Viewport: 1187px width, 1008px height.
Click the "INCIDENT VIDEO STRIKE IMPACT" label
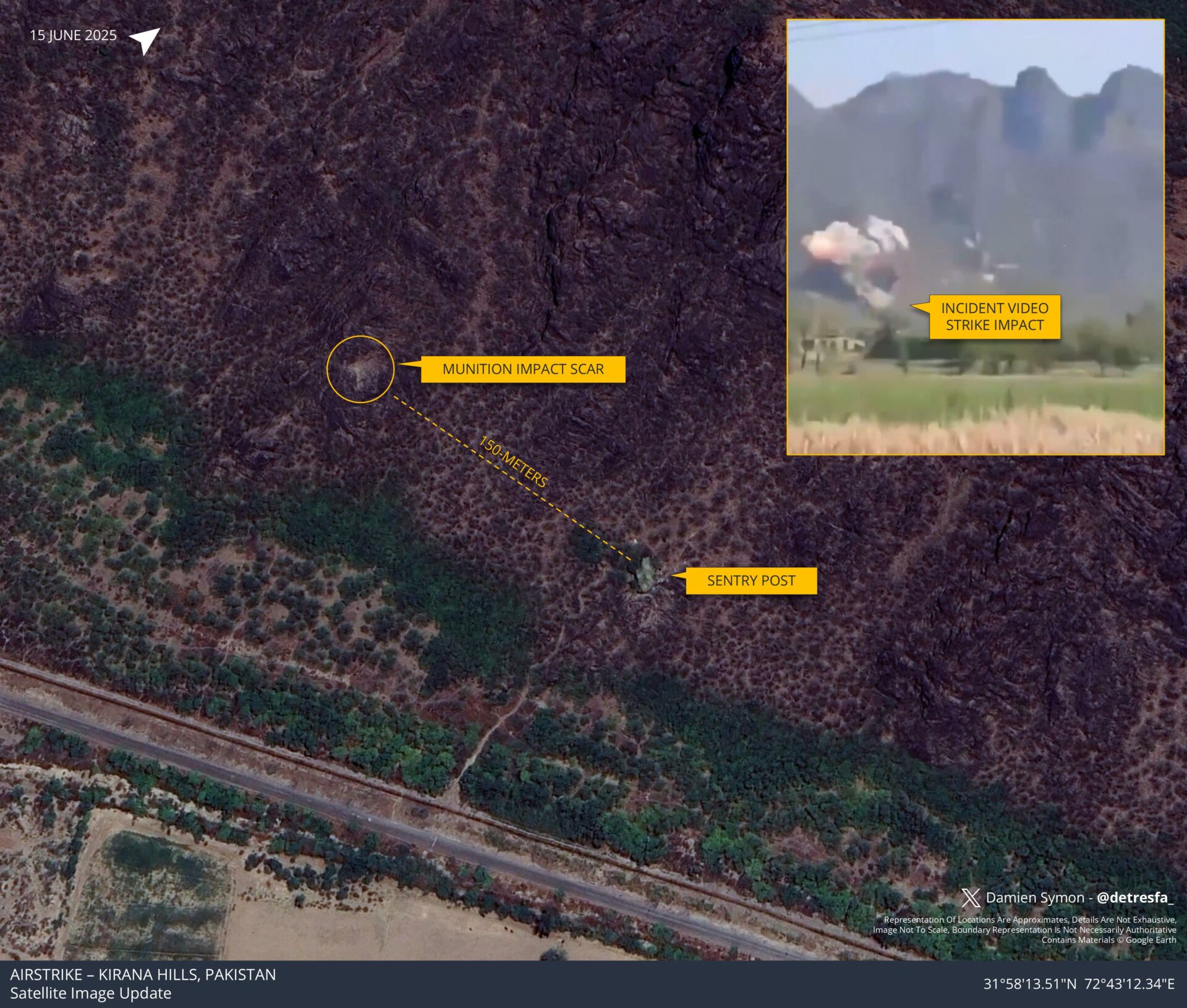[x=995, y=316]
